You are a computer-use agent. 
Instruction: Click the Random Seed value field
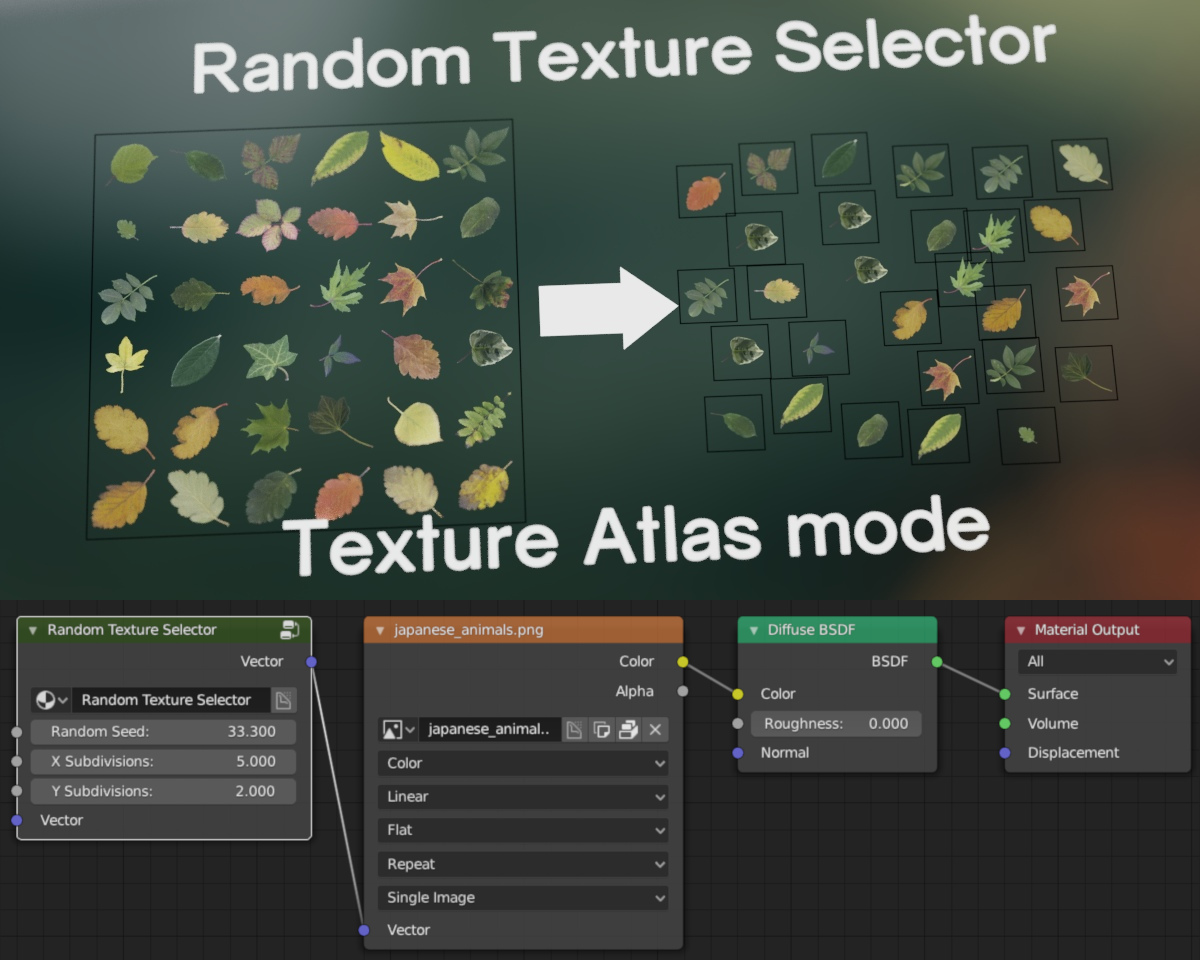tap(164, 731)
